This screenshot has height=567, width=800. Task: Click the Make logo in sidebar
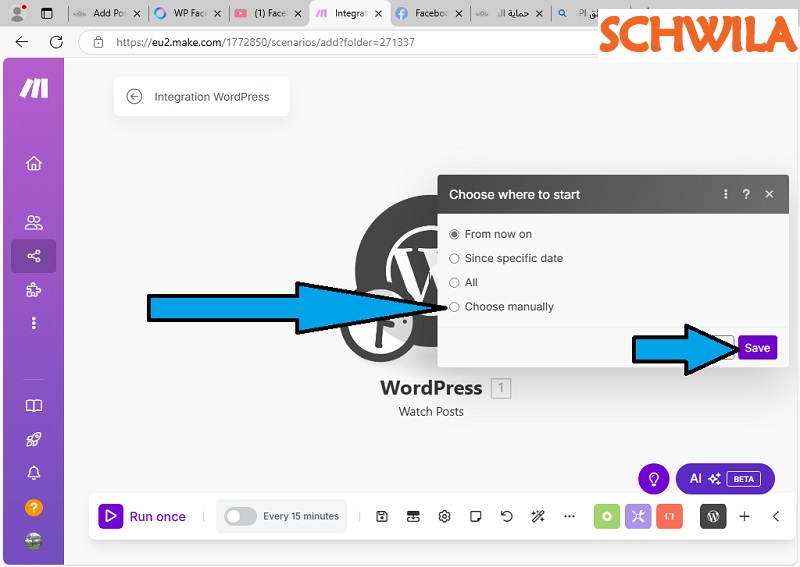coord(34,88)
